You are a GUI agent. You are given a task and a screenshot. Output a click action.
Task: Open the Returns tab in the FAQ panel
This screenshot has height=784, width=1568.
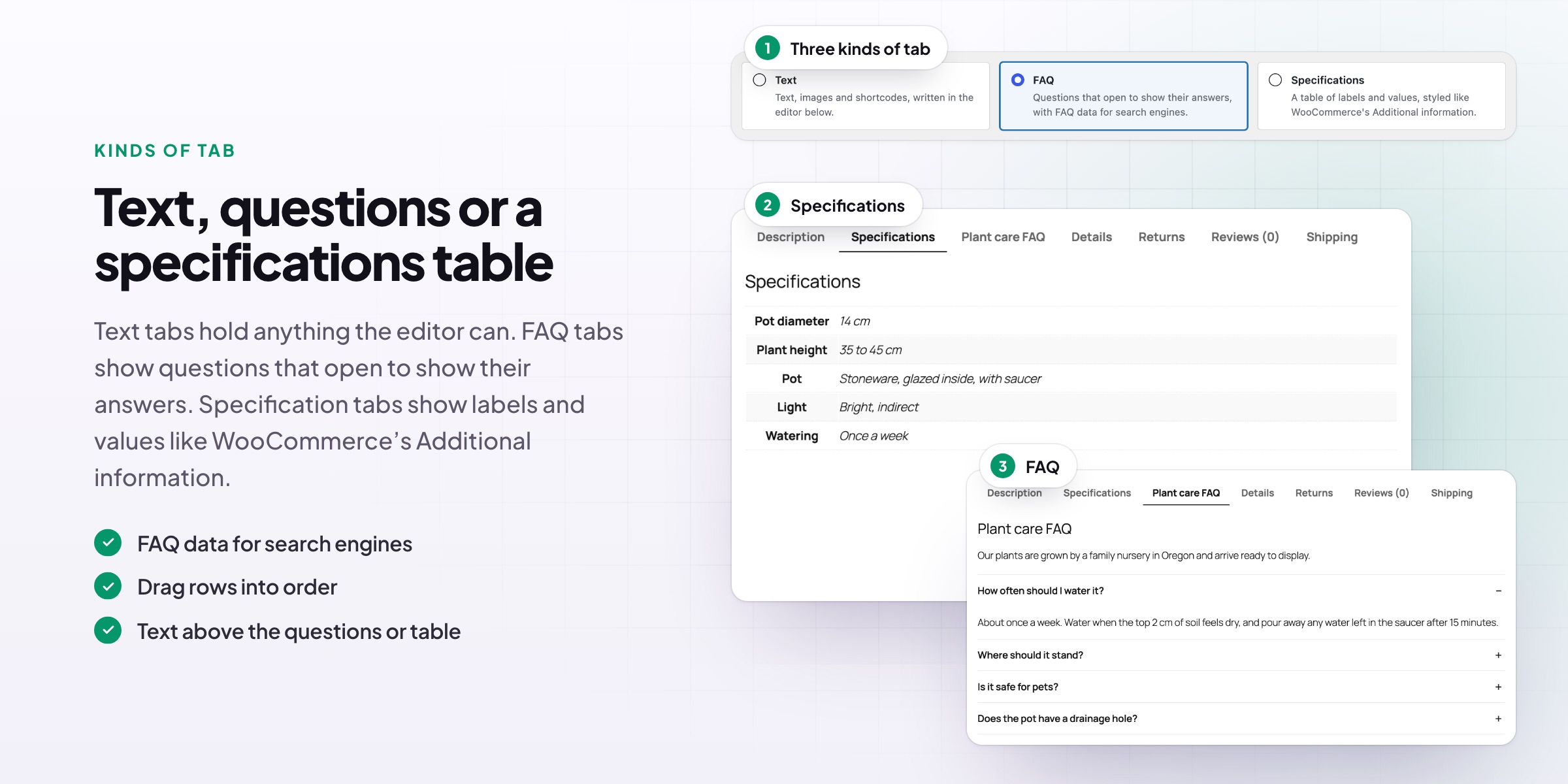[1314, 493]
